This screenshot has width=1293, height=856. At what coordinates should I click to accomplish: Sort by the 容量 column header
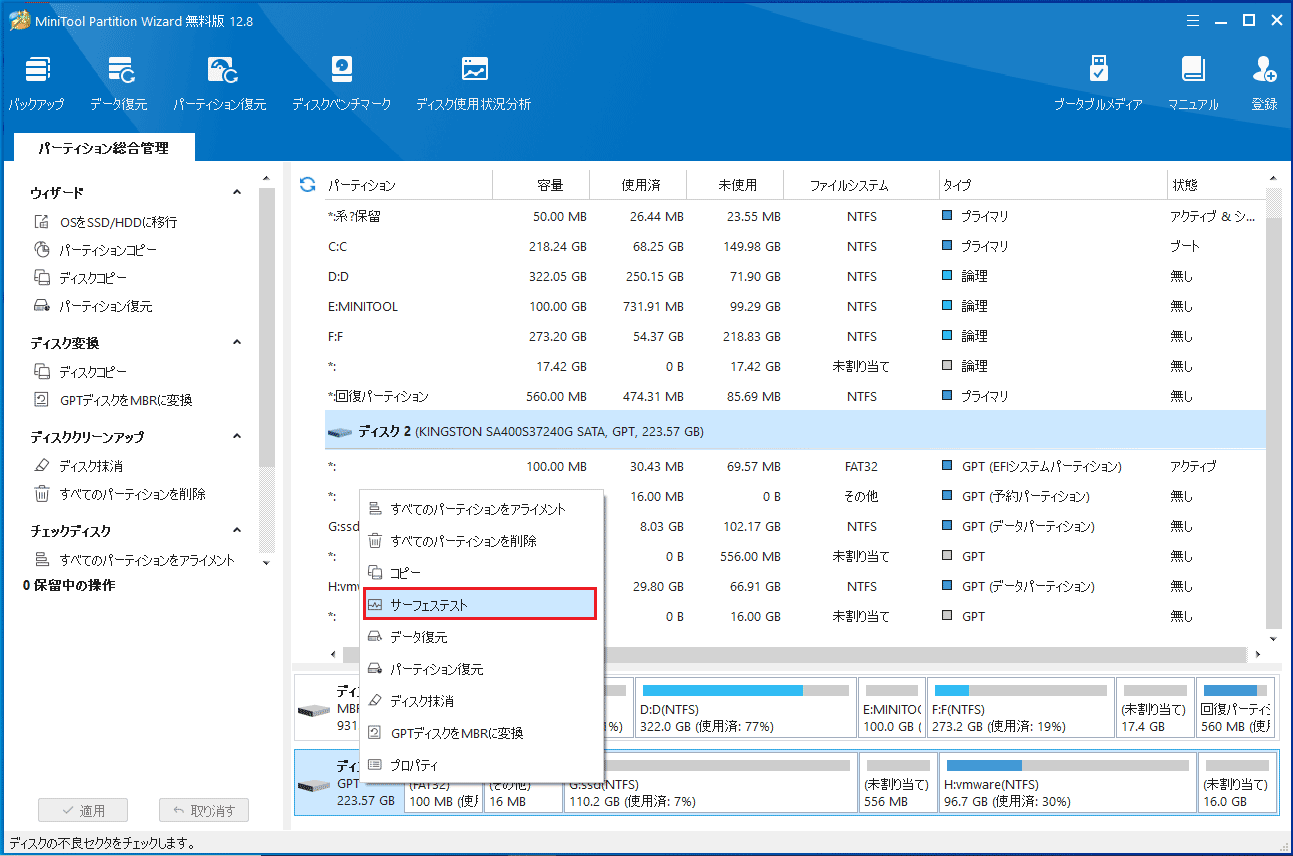click(x=541, y=185)
